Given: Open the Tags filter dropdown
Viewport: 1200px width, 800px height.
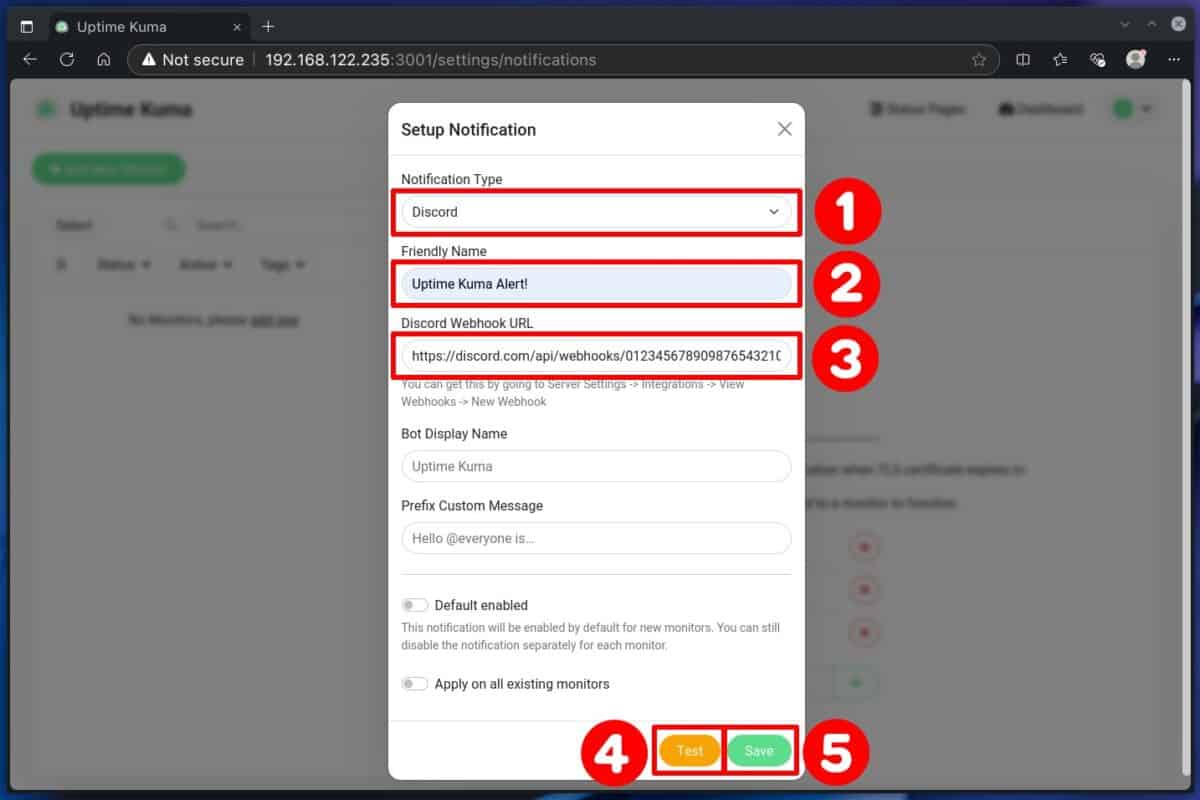Looking at the screenshot, I should [278, 265].
